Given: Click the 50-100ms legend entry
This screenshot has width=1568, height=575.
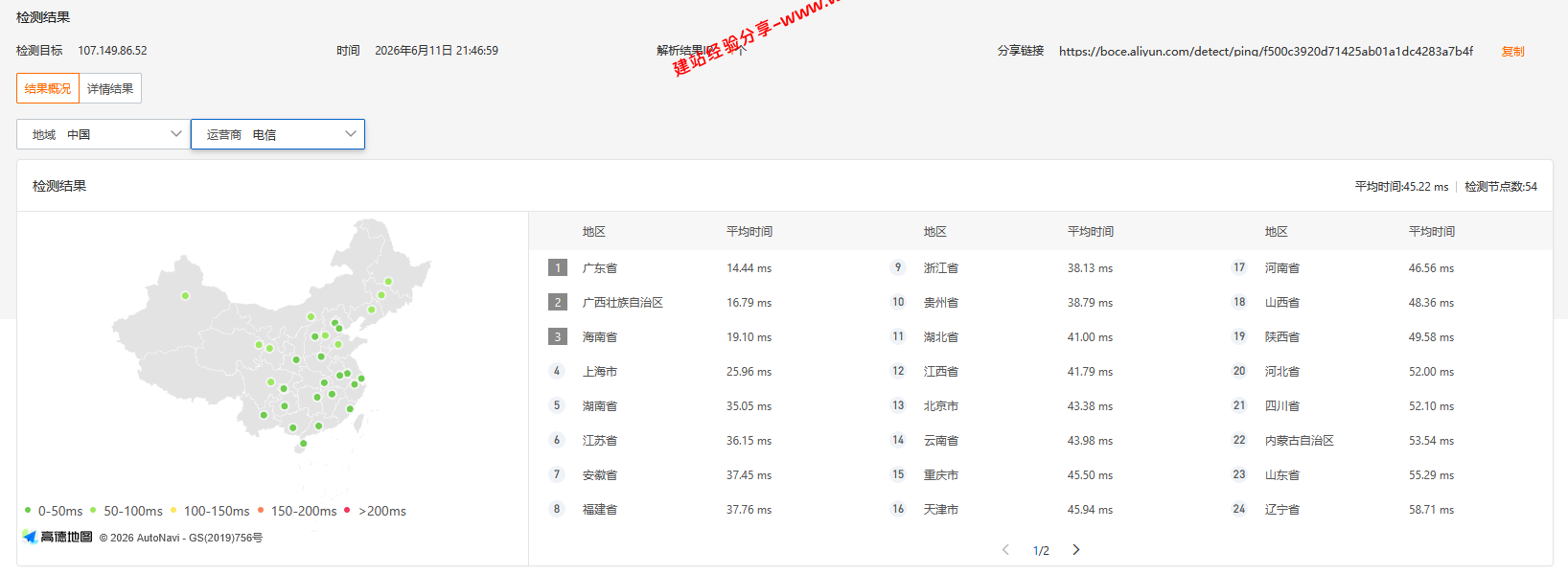Looking at the screenshot, I should [x=127, y=511].
